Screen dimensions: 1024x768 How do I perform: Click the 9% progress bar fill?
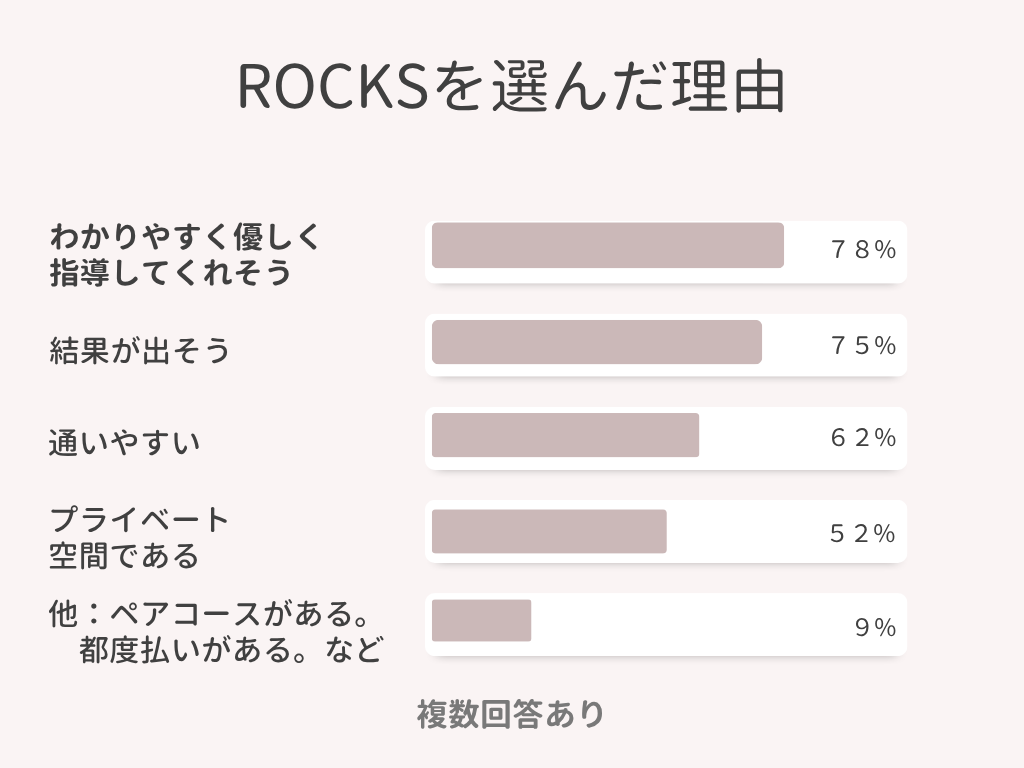point(481,620)
